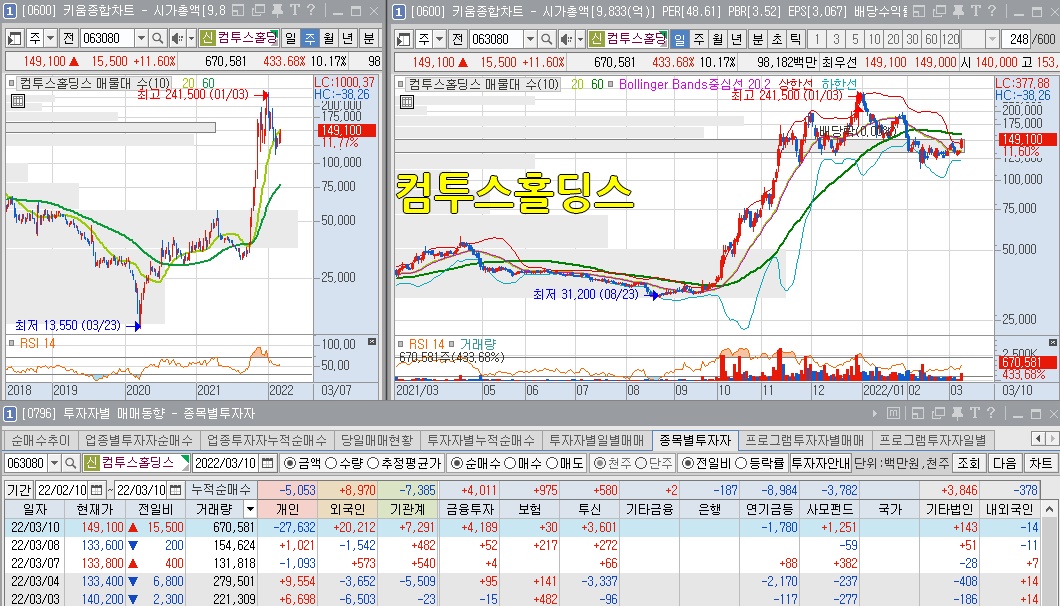Select the 월 period in the right chart
1060x606 pixels.
(x=718, y=39)
